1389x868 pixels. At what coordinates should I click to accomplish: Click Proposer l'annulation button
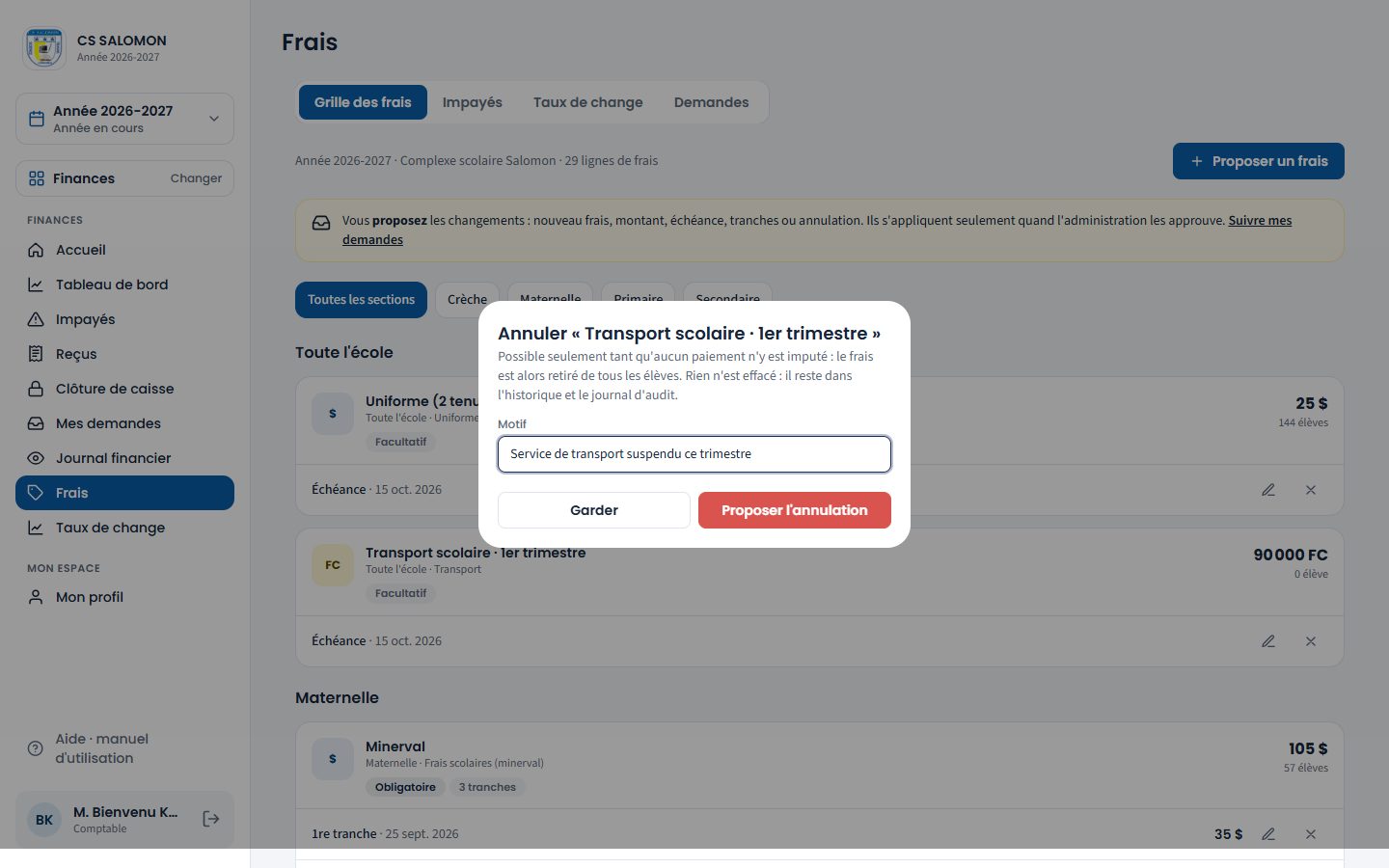[795, 510]
